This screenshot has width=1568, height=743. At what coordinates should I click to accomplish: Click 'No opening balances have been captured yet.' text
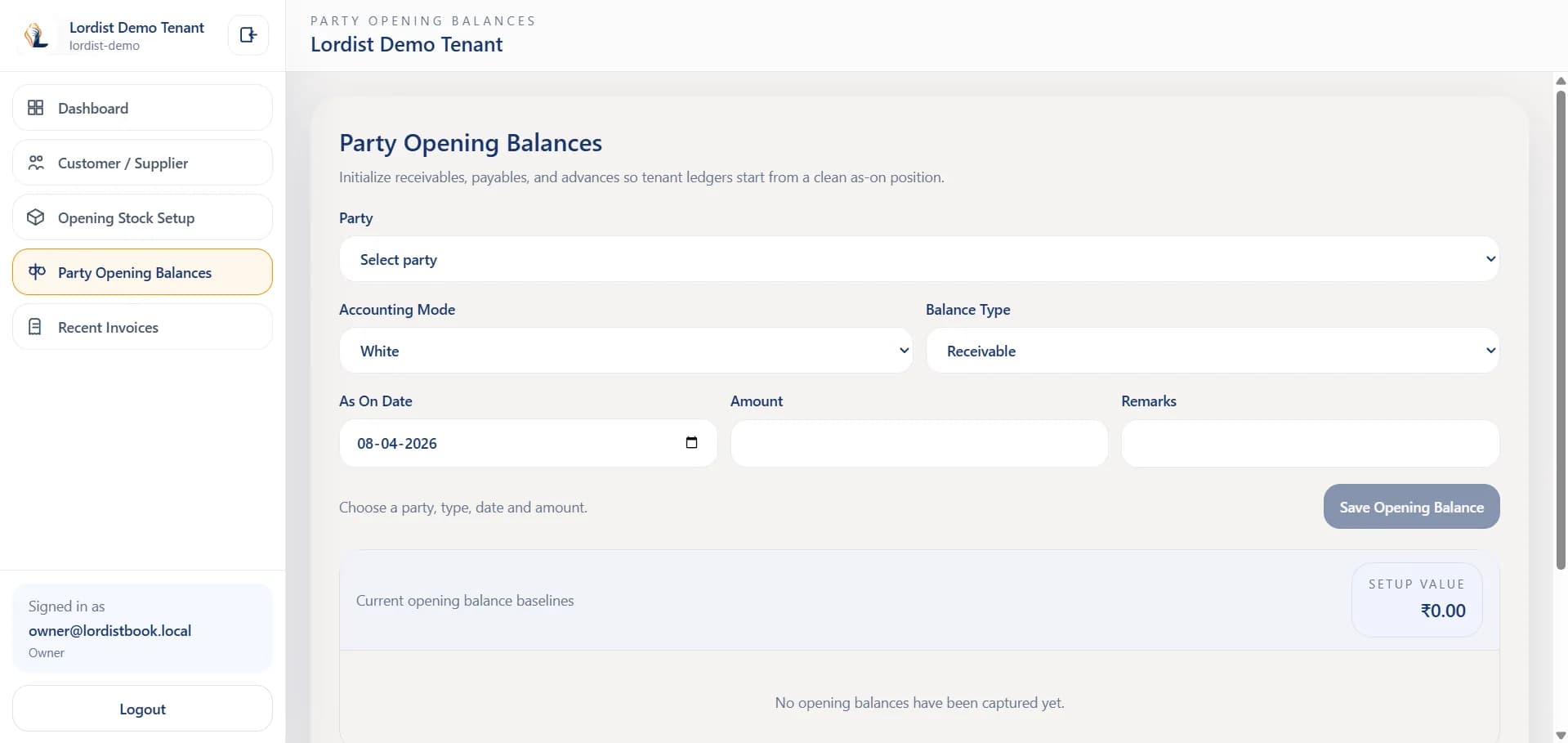pyautogui.click(x=919, y=702)
